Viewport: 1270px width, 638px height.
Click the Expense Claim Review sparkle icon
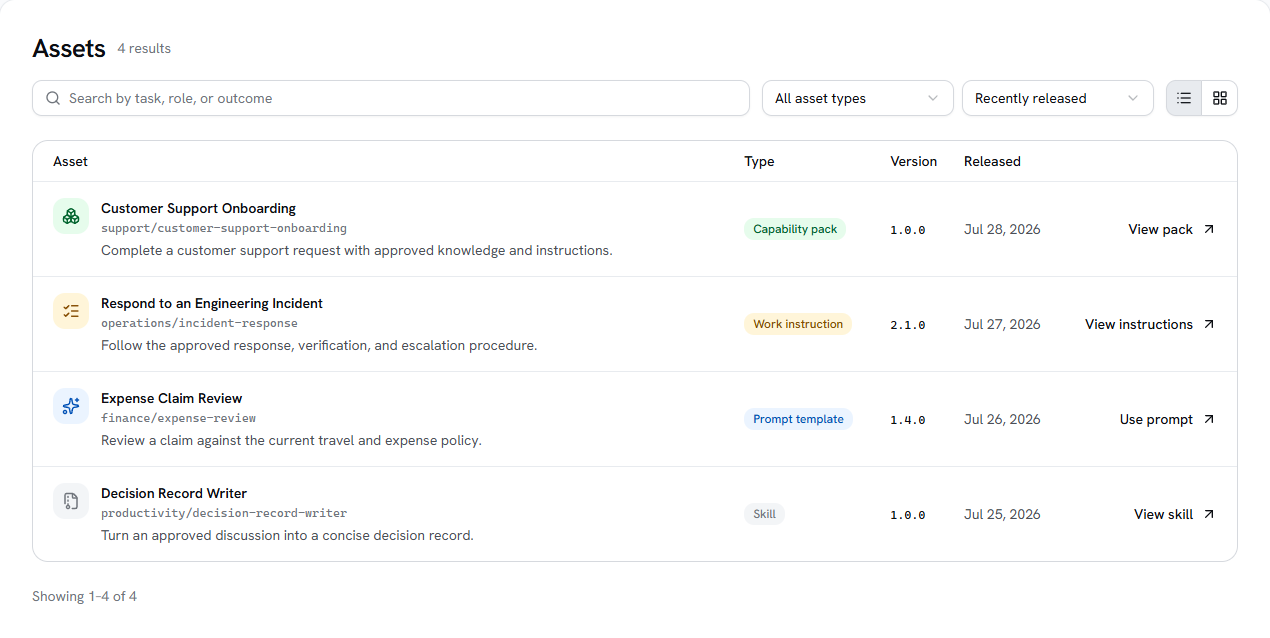tap(71, 406)
